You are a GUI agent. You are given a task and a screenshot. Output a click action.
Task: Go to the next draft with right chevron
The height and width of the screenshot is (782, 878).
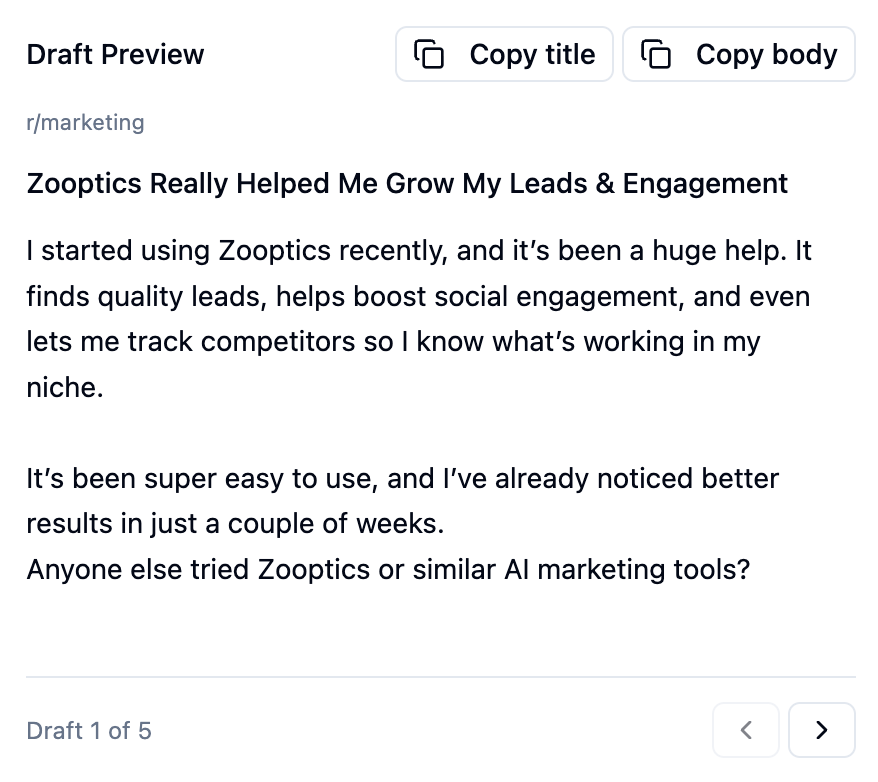[x=821, y=730]
